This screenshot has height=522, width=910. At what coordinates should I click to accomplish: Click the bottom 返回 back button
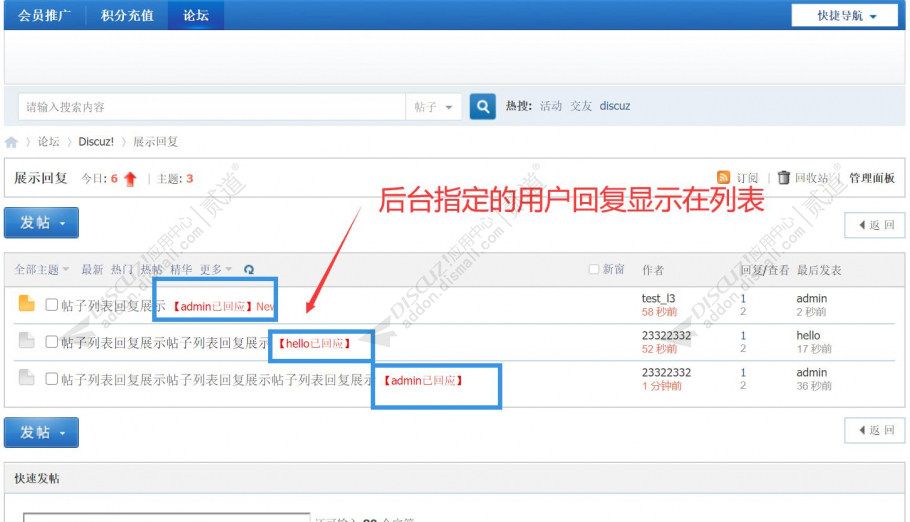tap(875, 431)
